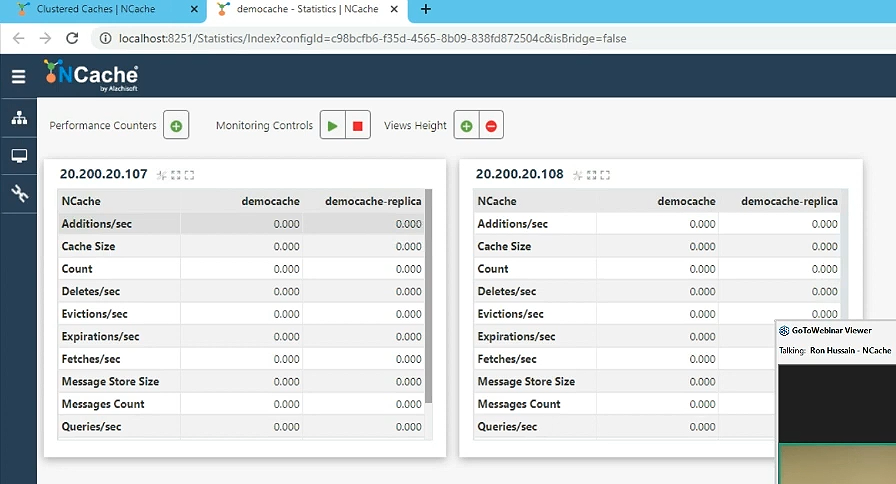Stop monitoring with the red stop button
This screenshot has width=896, height=484.
coord(358,125)
